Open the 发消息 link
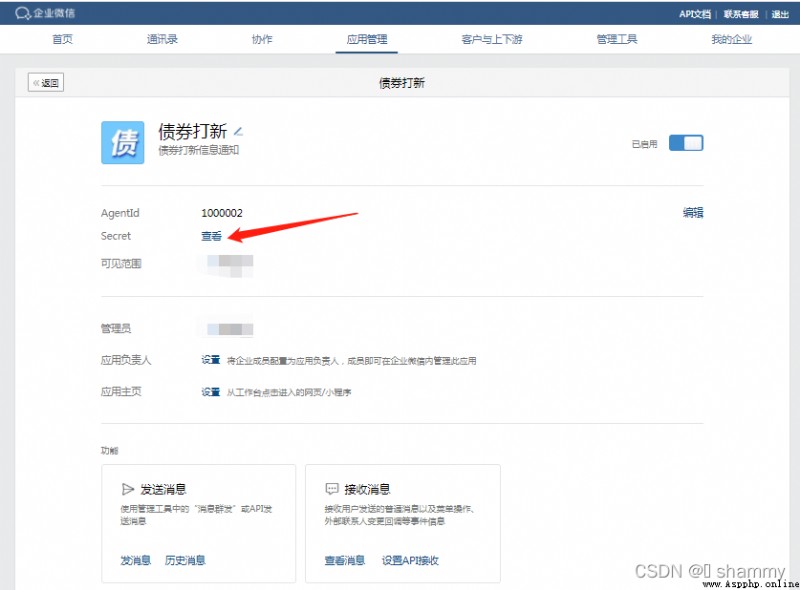Viewport: 800px width, 590px height. click(x=136, y=560)
